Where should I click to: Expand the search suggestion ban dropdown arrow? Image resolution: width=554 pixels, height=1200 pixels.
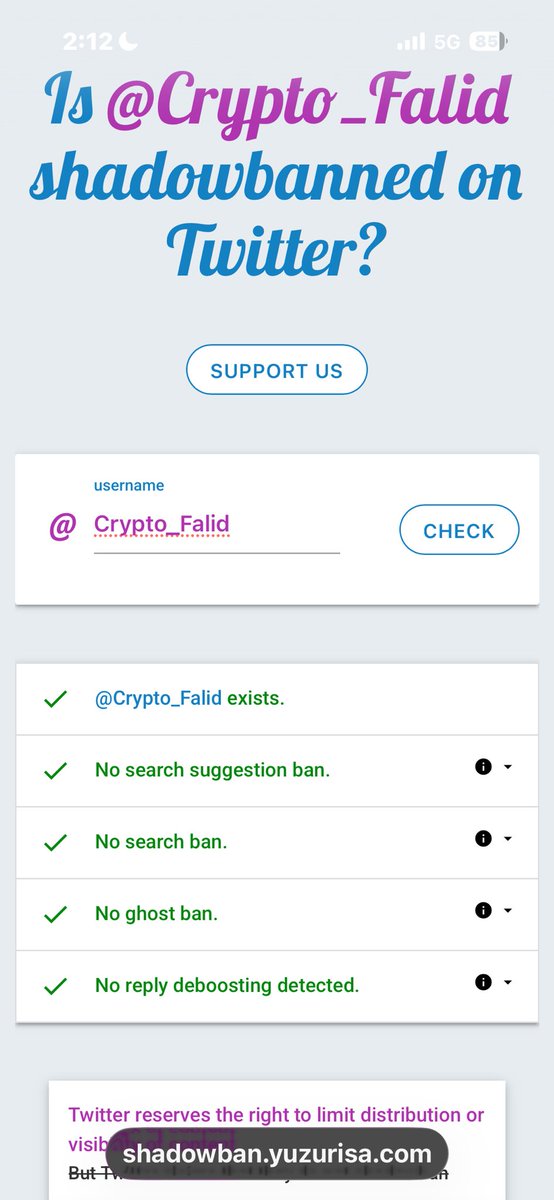pyautogui.click(x=508, y=767)
